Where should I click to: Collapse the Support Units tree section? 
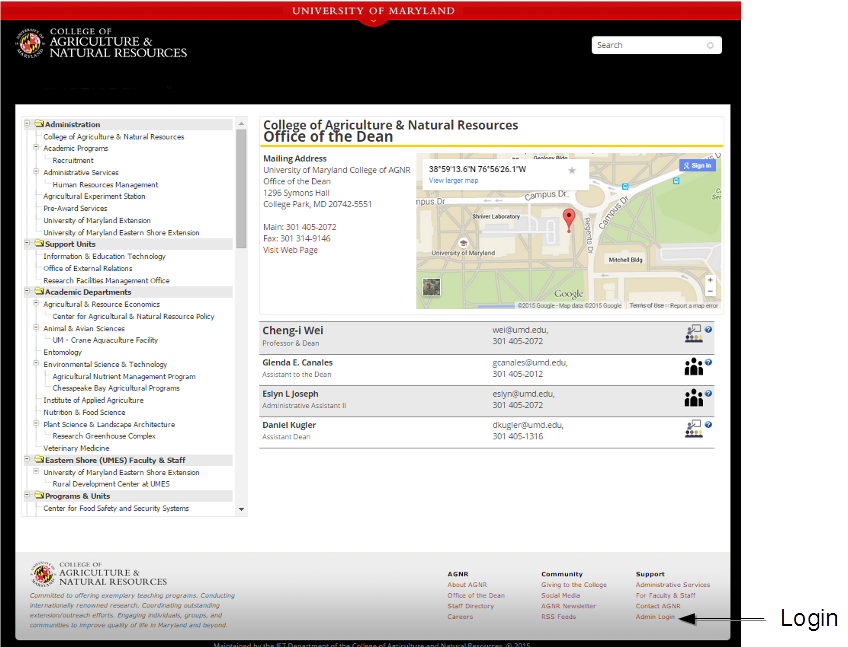[x=27, y=243]
